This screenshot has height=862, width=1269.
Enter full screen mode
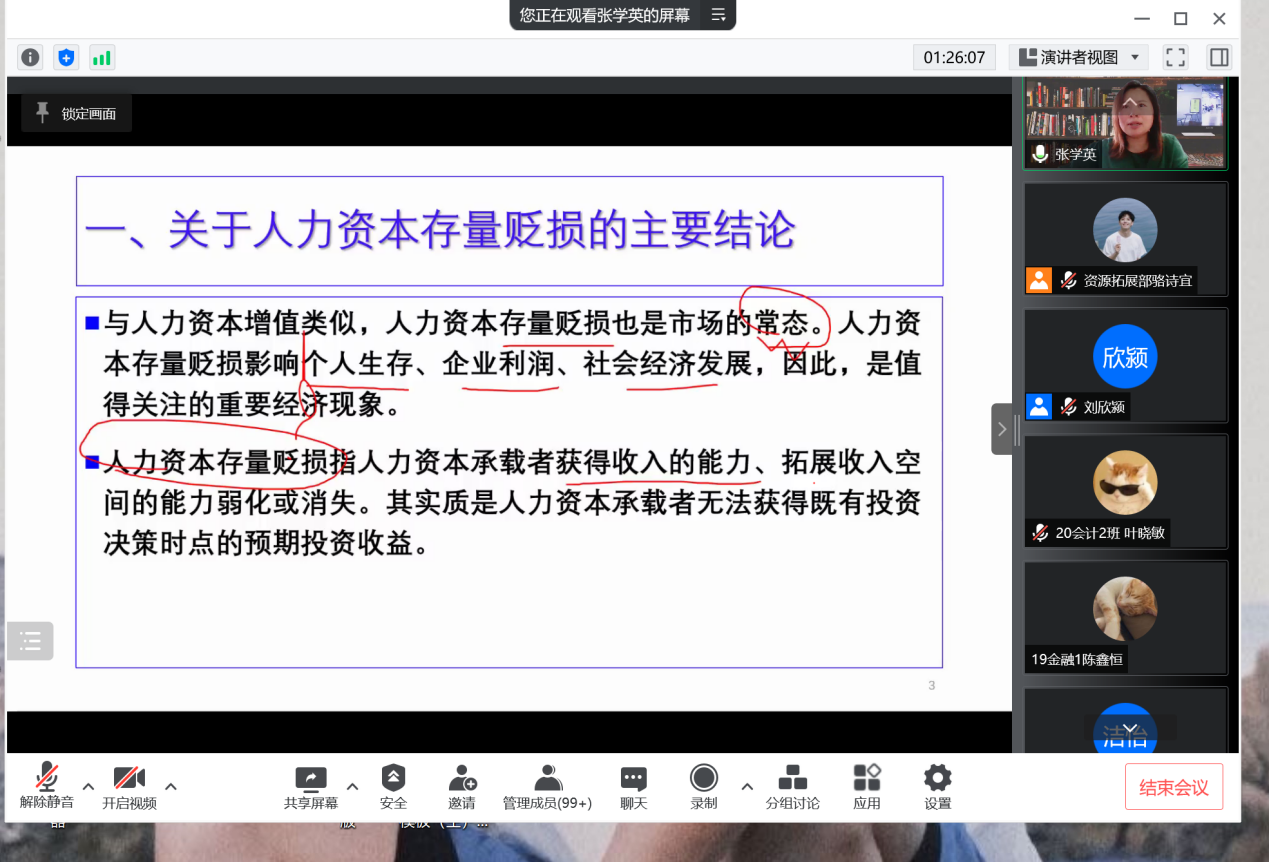tap(1176, 57)
